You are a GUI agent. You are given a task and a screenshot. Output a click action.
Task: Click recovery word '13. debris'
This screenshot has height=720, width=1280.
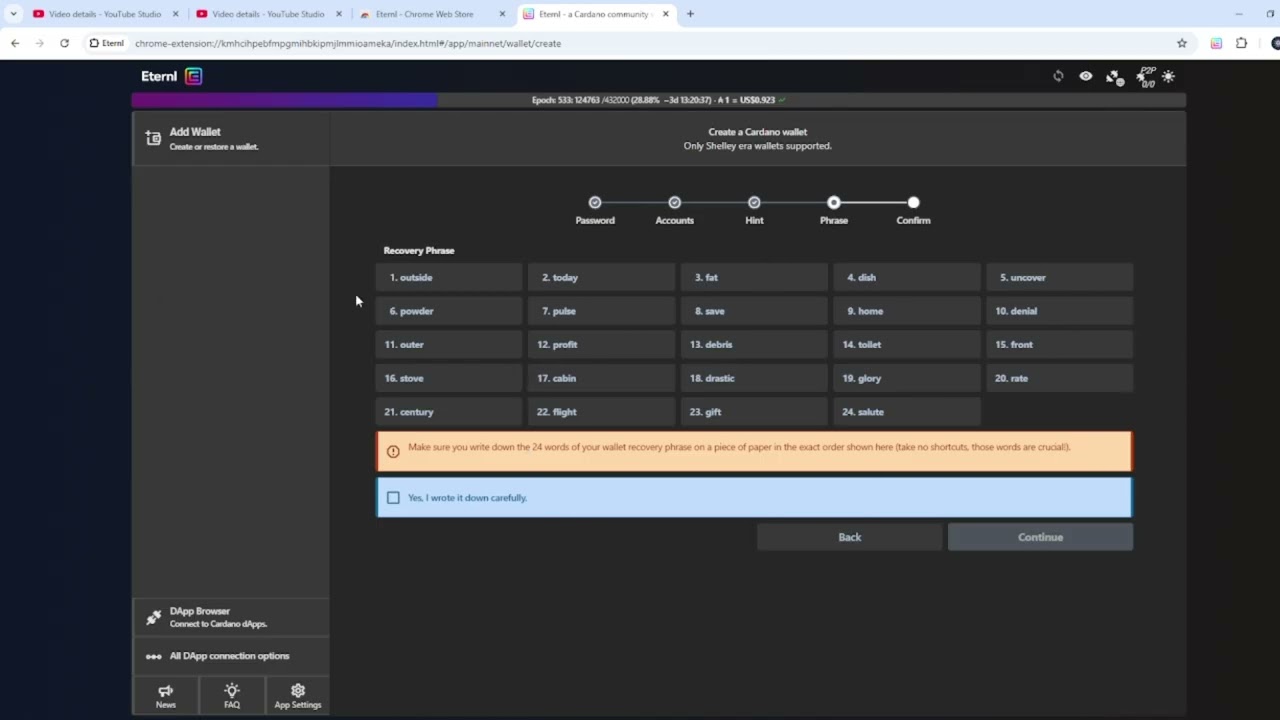point(754,344)
